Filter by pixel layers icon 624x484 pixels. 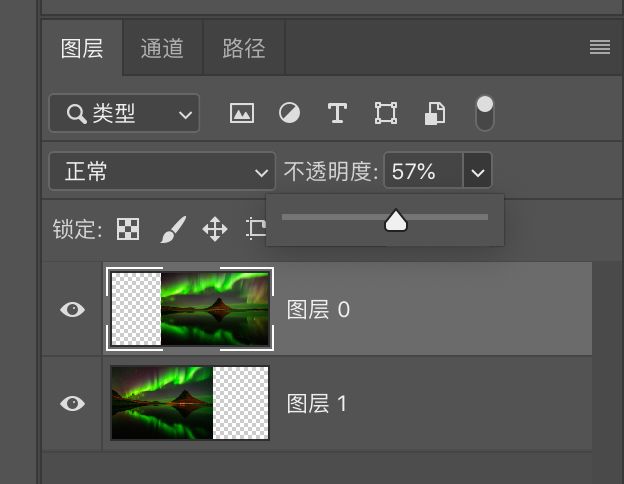point(242,113)
